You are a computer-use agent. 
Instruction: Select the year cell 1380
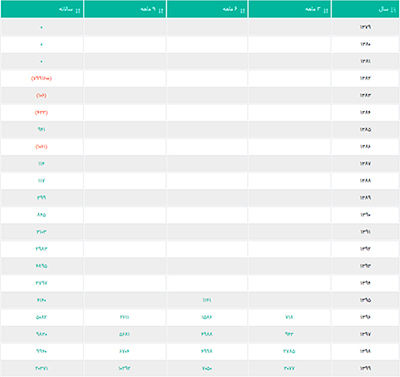click(365, 44)
